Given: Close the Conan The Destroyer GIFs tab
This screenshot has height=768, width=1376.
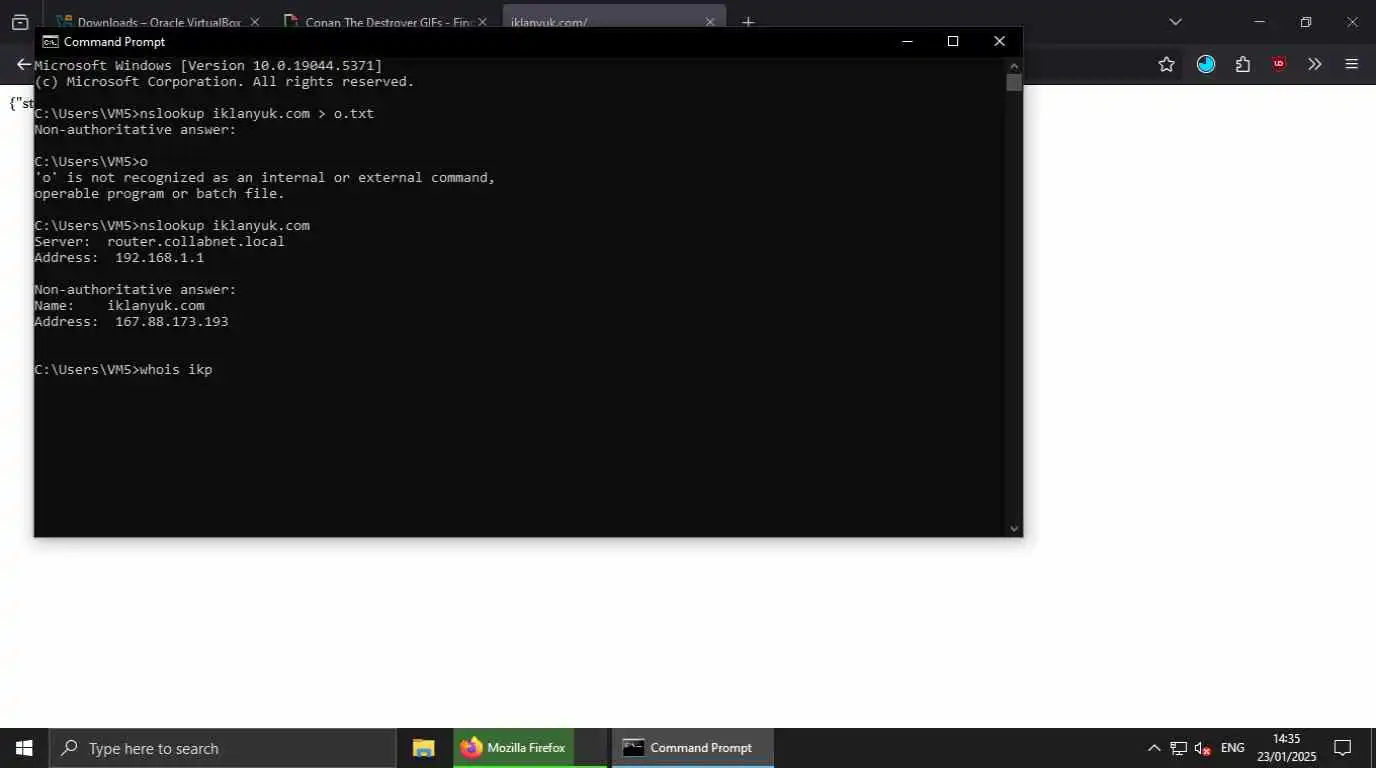Looking at the screenshot, I should [x=482, y=22].
